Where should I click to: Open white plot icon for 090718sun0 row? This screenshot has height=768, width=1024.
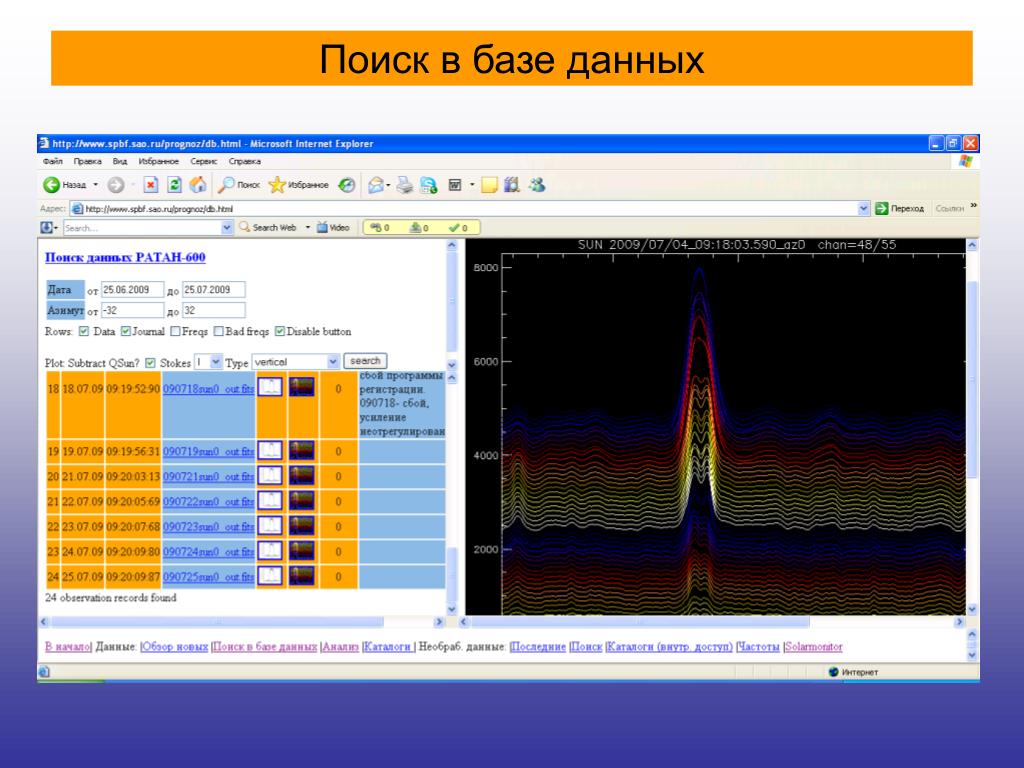pos(270,387)
